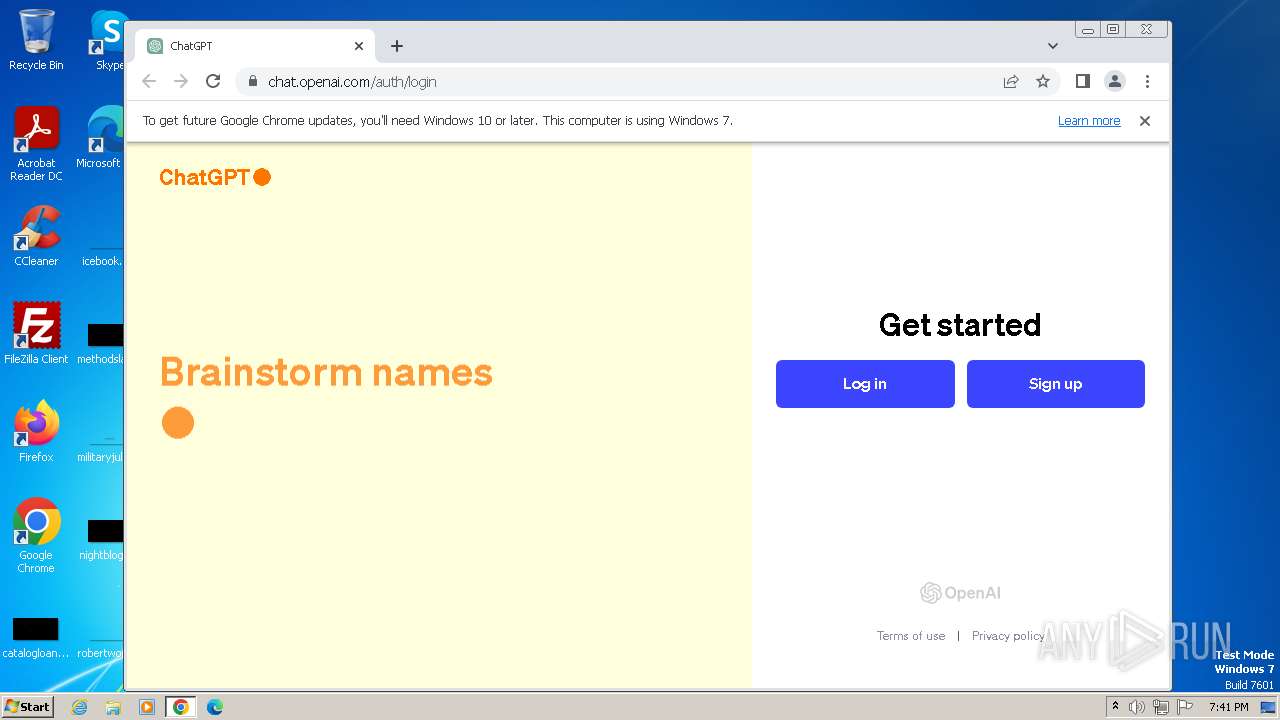
Task: Go back to previous page
Action: tap(149, 82)
